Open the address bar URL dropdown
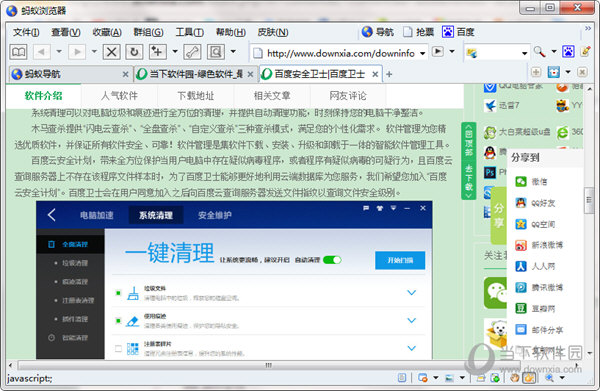This screenshot has width=600, height=391. click(422, 53)
